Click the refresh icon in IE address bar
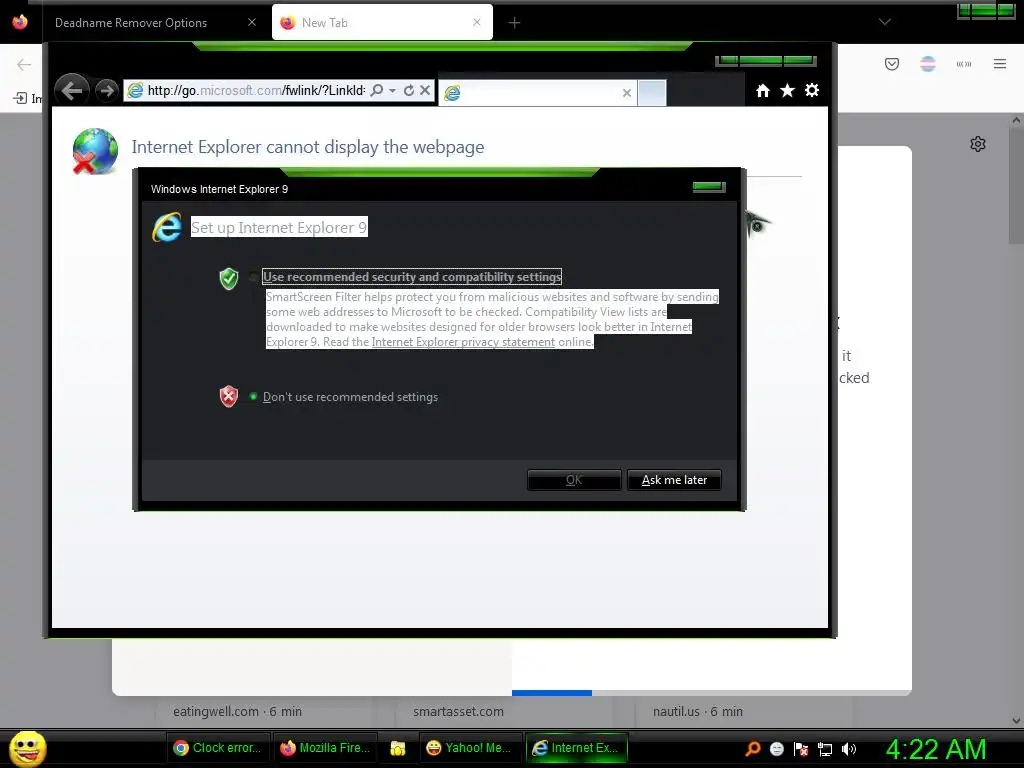1024x768 pixels. pyautogui.click(x=409, y=90)
